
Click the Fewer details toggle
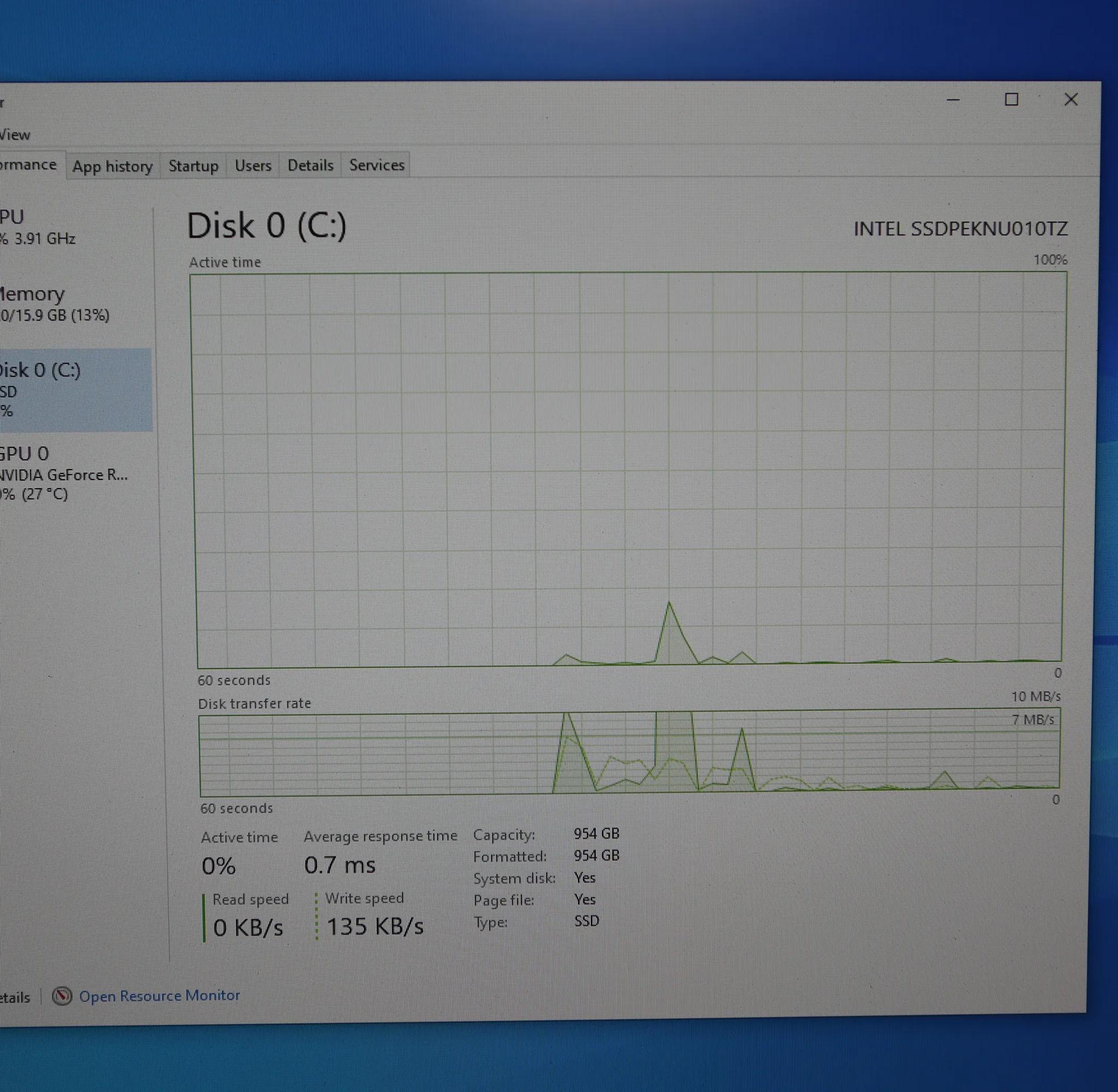(15, 998)
